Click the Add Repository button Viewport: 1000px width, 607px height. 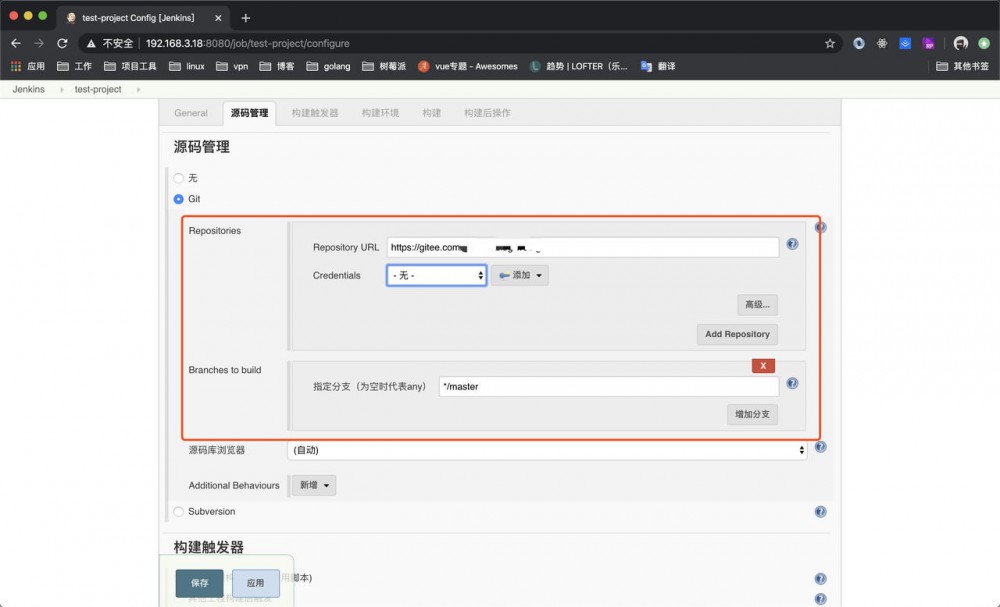737,334
